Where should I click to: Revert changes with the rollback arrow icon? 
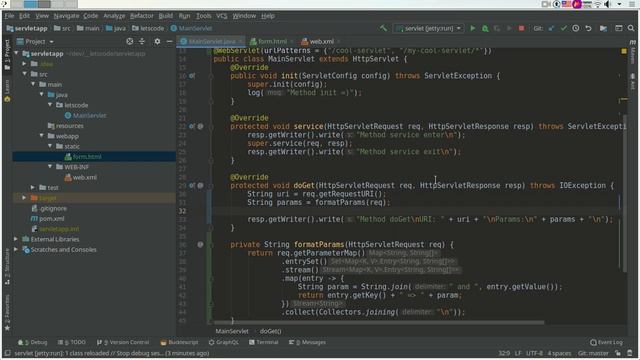pyautogui.click(x=588, y=28)
